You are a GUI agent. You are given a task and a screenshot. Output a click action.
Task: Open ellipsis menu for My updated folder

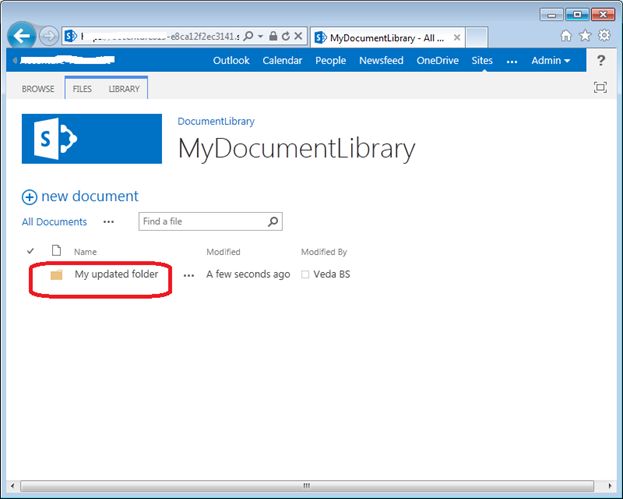coord(189,275)
